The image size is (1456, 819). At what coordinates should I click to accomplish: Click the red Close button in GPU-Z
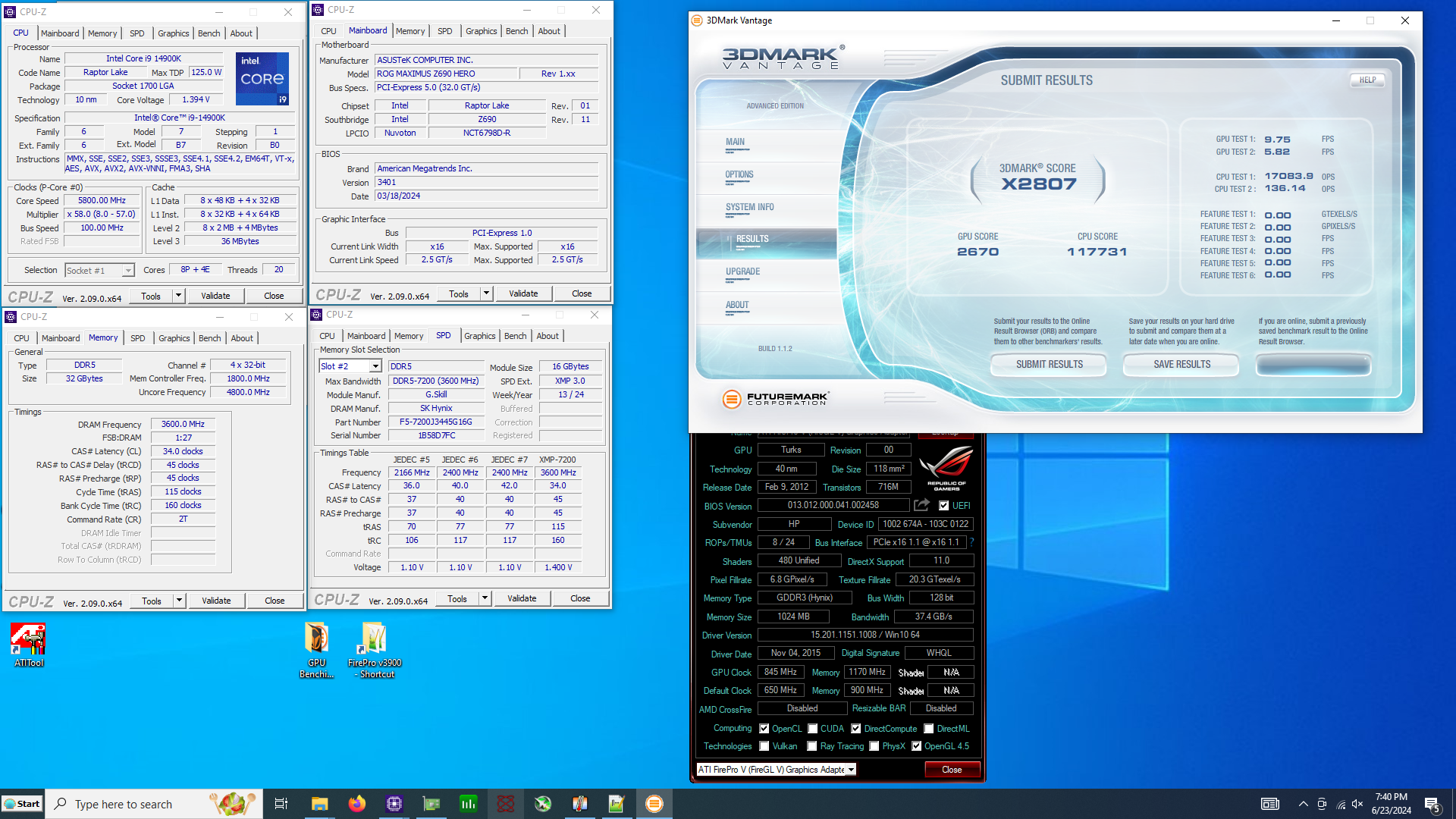tap(952, 770)
